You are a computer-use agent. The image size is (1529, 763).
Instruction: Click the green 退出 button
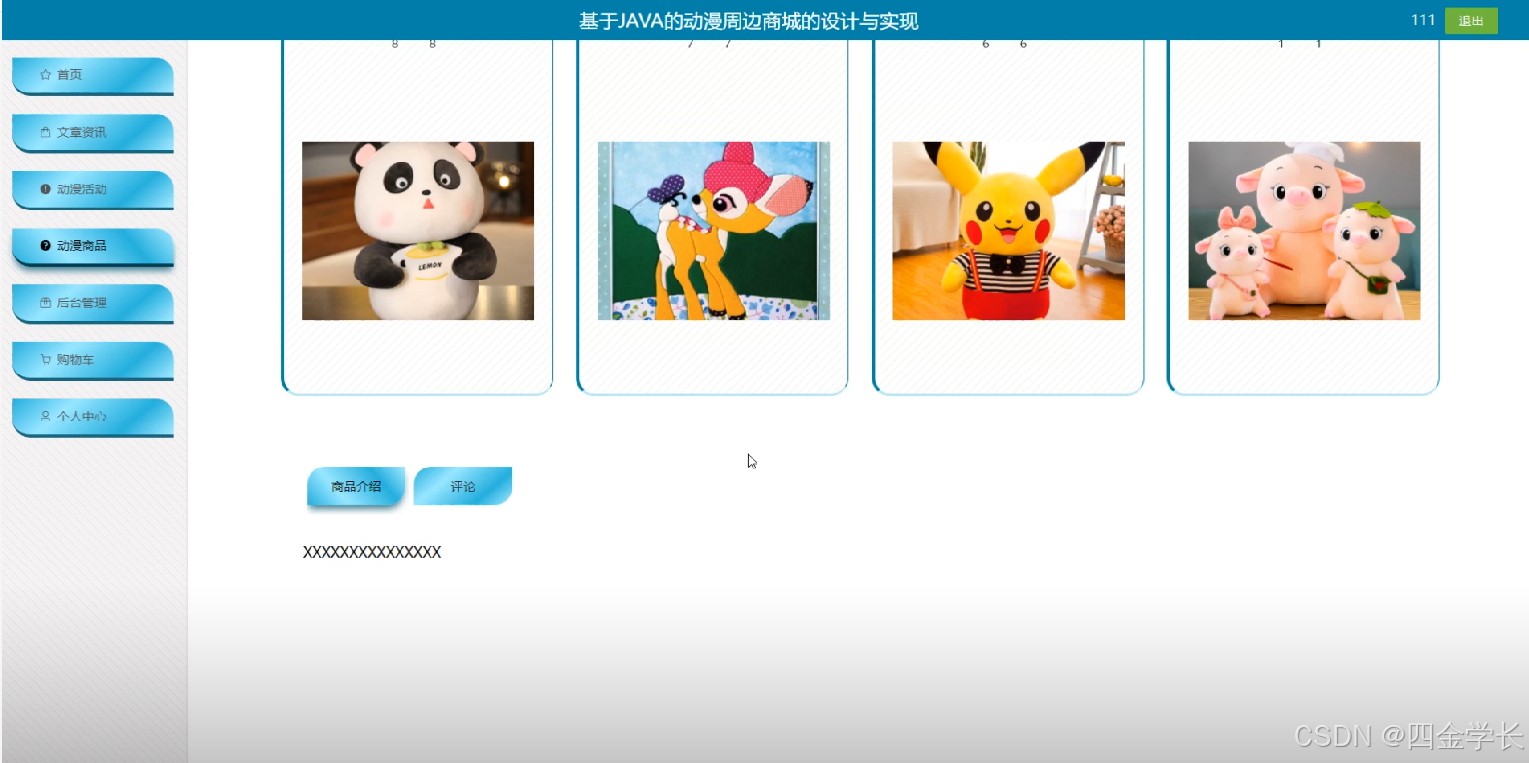pyautogui.click(x=1471, y=21)
